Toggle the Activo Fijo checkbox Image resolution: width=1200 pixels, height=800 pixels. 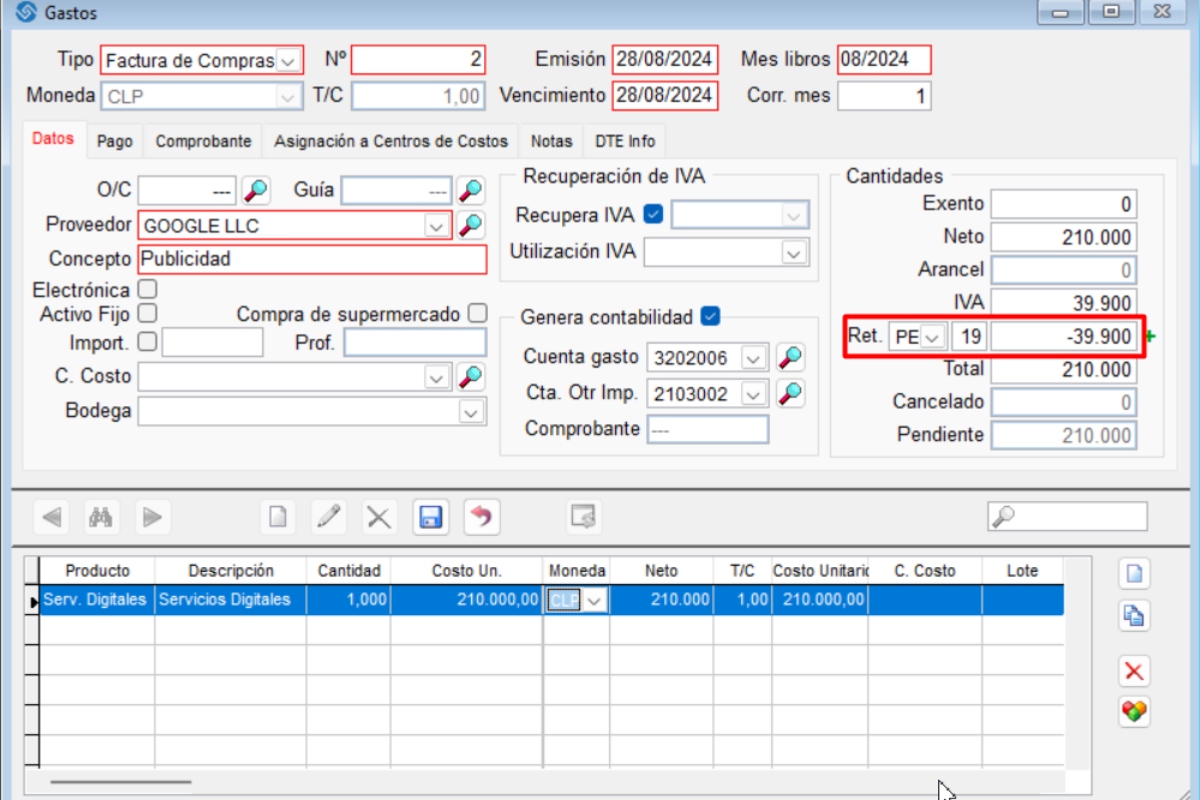pyautogui.click(x=147, y=313)
